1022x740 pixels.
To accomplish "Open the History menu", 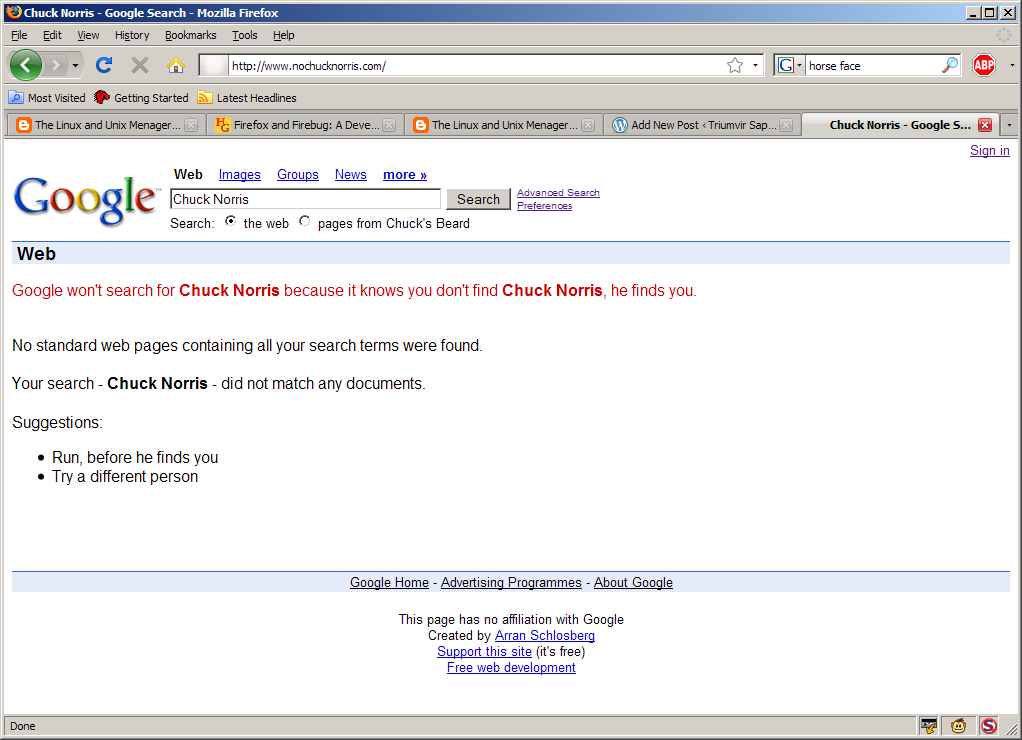I will 132,35.
